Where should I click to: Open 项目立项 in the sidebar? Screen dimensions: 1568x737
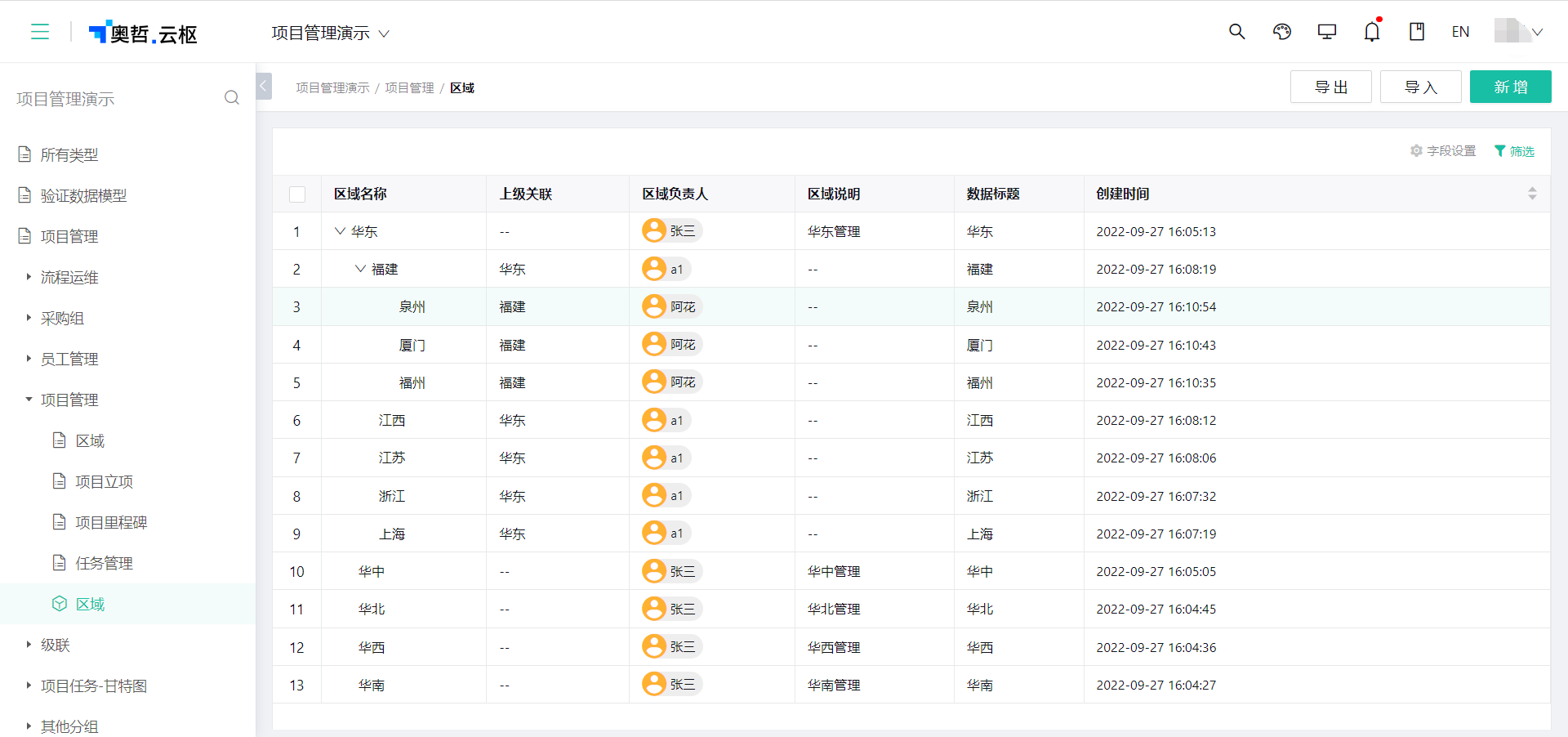104,481
